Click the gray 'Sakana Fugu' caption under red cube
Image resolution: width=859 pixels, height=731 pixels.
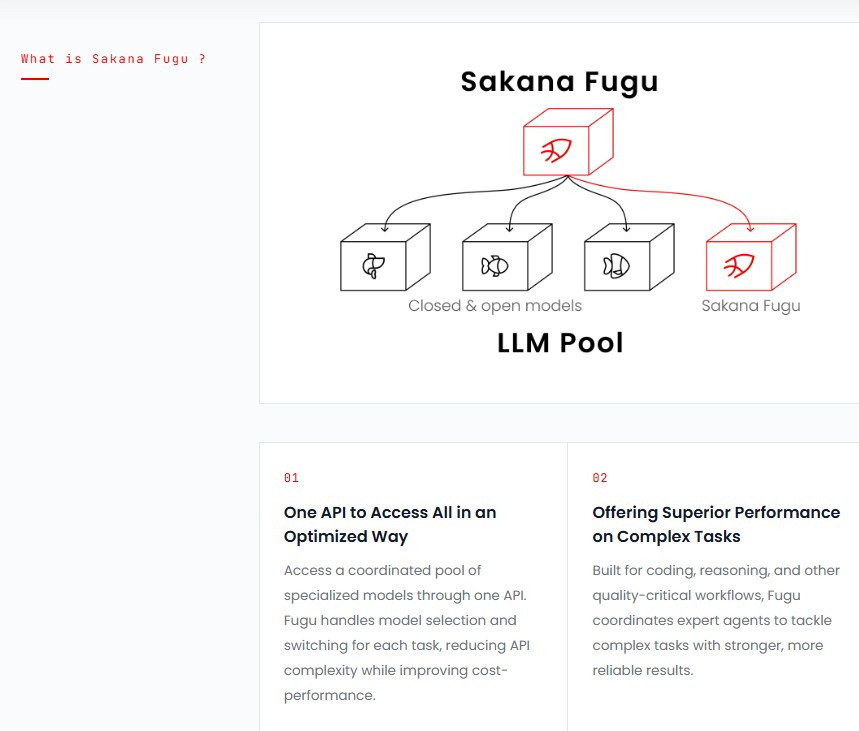751,306
